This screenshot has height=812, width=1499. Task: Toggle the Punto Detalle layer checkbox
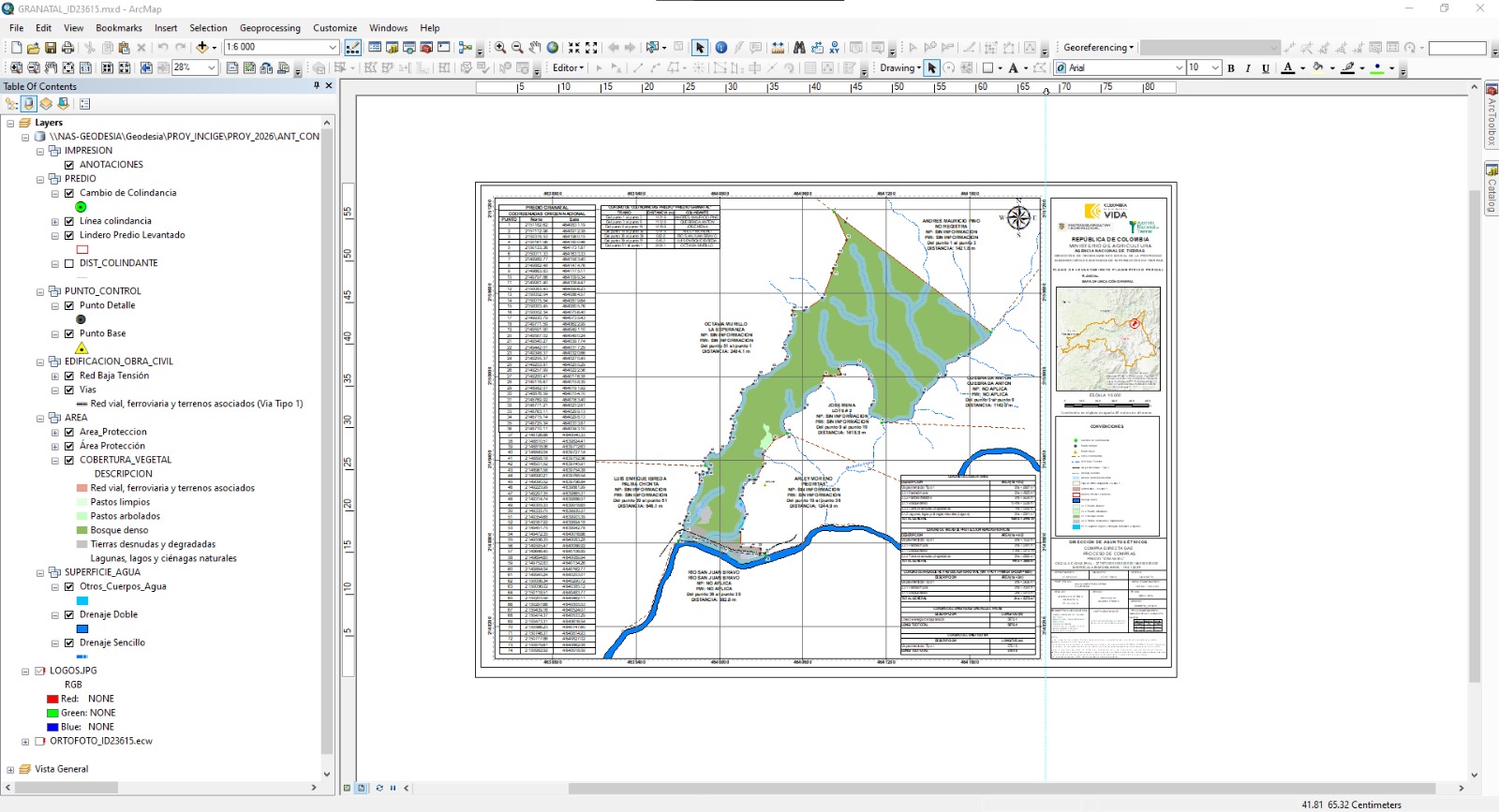click(69, 305)
